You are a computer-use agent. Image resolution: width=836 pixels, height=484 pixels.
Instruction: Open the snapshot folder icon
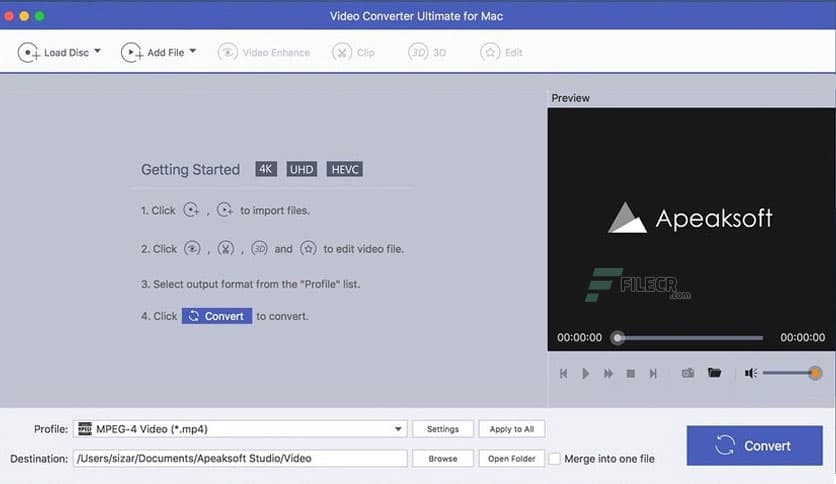point(714,373)
